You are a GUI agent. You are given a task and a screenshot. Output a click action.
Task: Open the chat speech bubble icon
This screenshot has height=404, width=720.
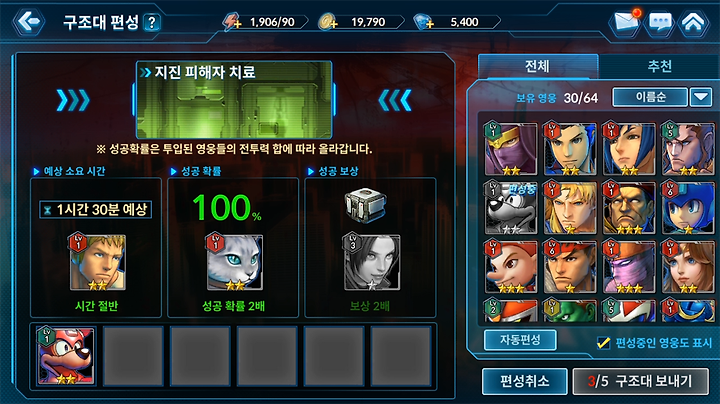coord(660,22)
